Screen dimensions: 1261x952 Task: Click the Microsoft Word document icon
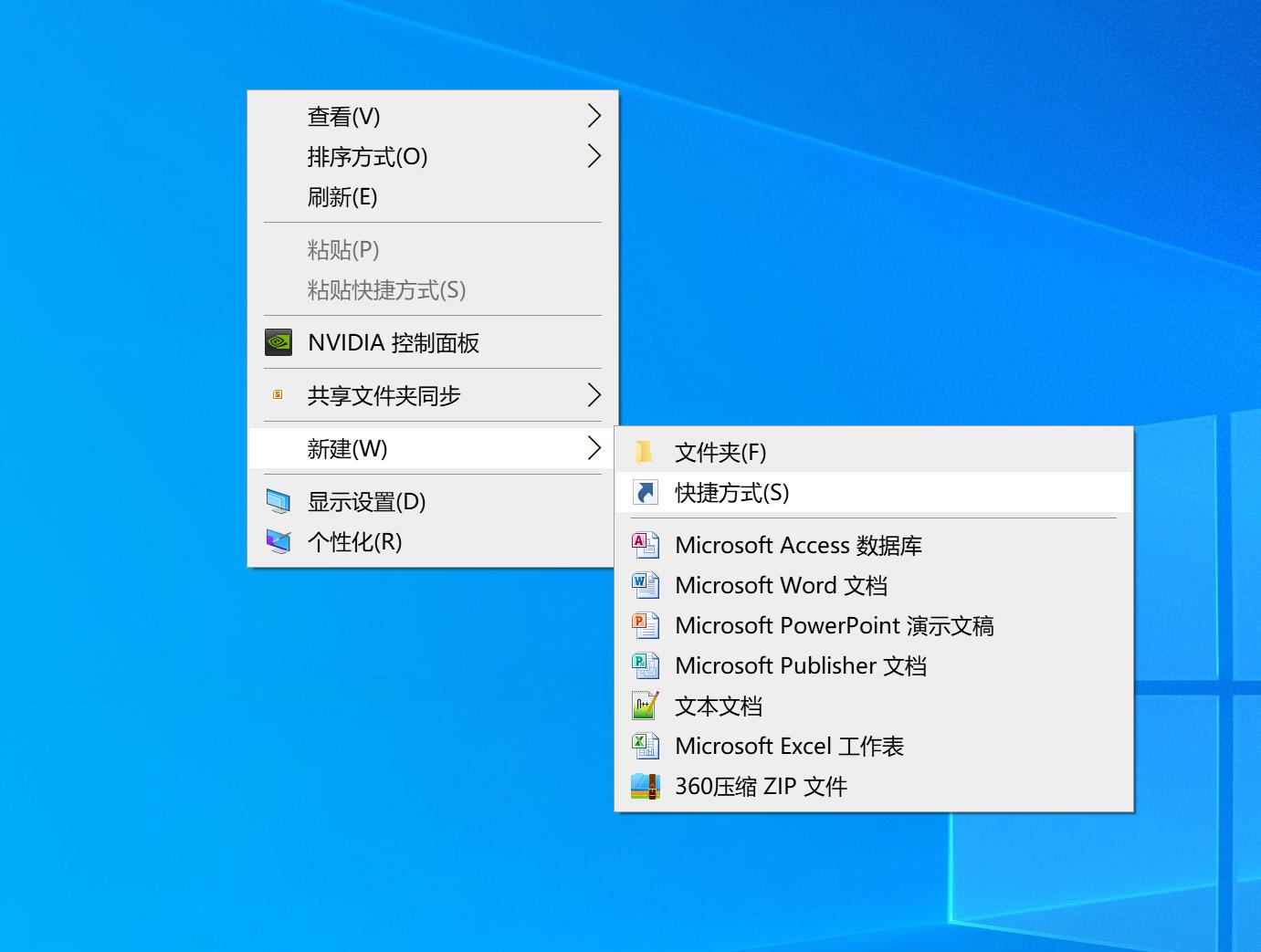(645, 585)
